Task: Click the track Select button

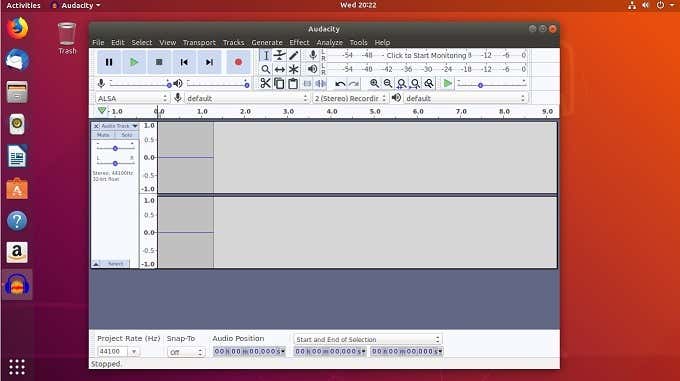Action: point(115,264)
